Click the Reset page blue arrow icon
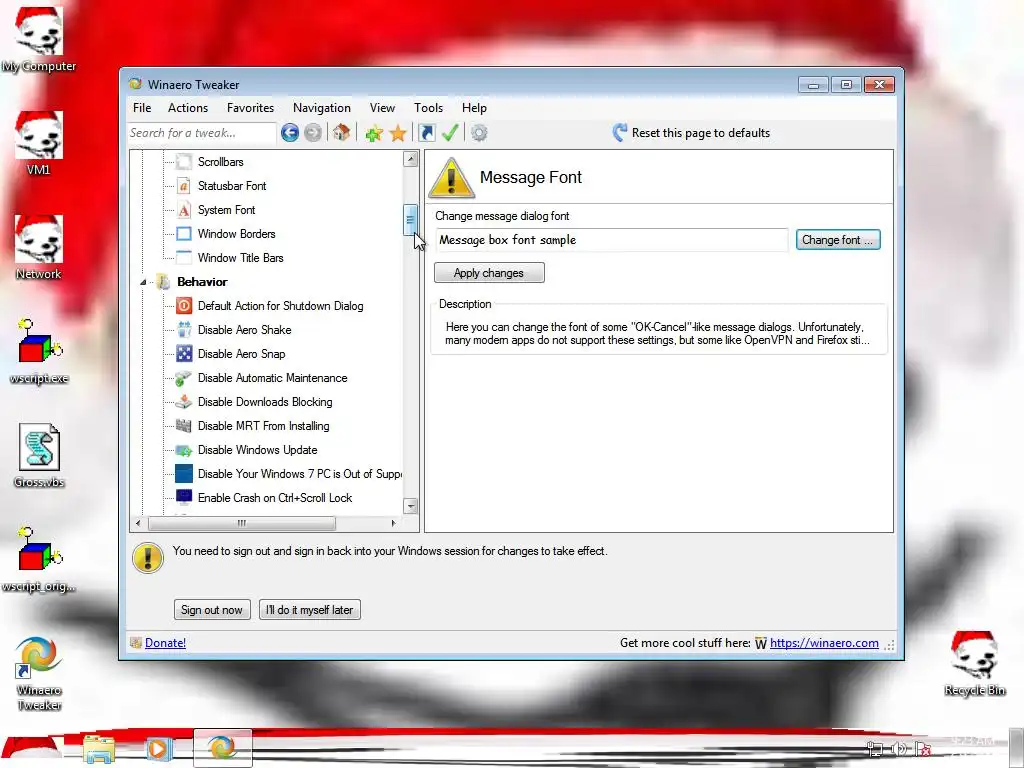The height and width of the screenshot is (768, 1024). coord(620,133)
